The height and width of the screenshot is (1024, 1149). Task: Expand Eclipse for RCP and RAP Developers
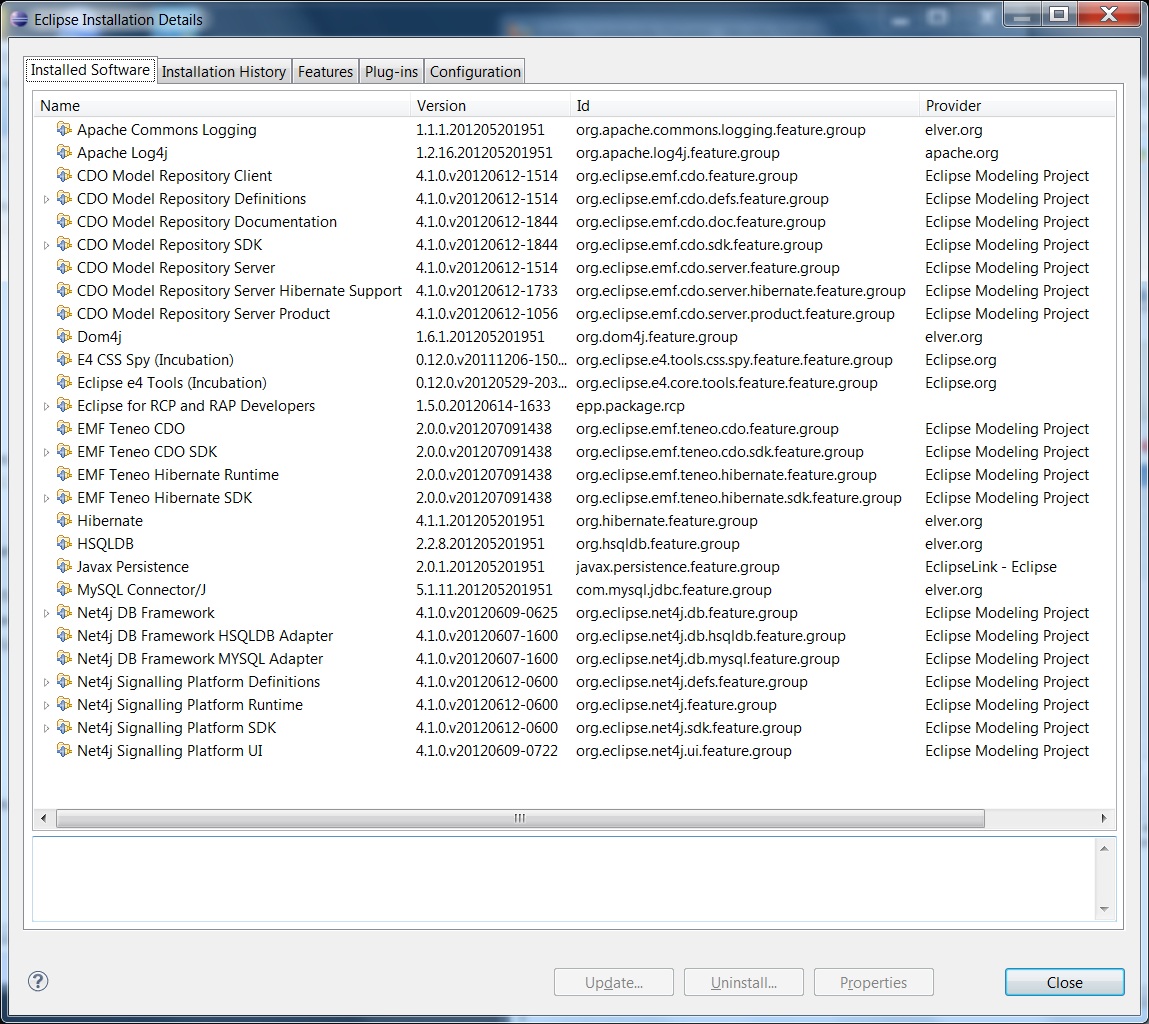[x=46, y=406]
